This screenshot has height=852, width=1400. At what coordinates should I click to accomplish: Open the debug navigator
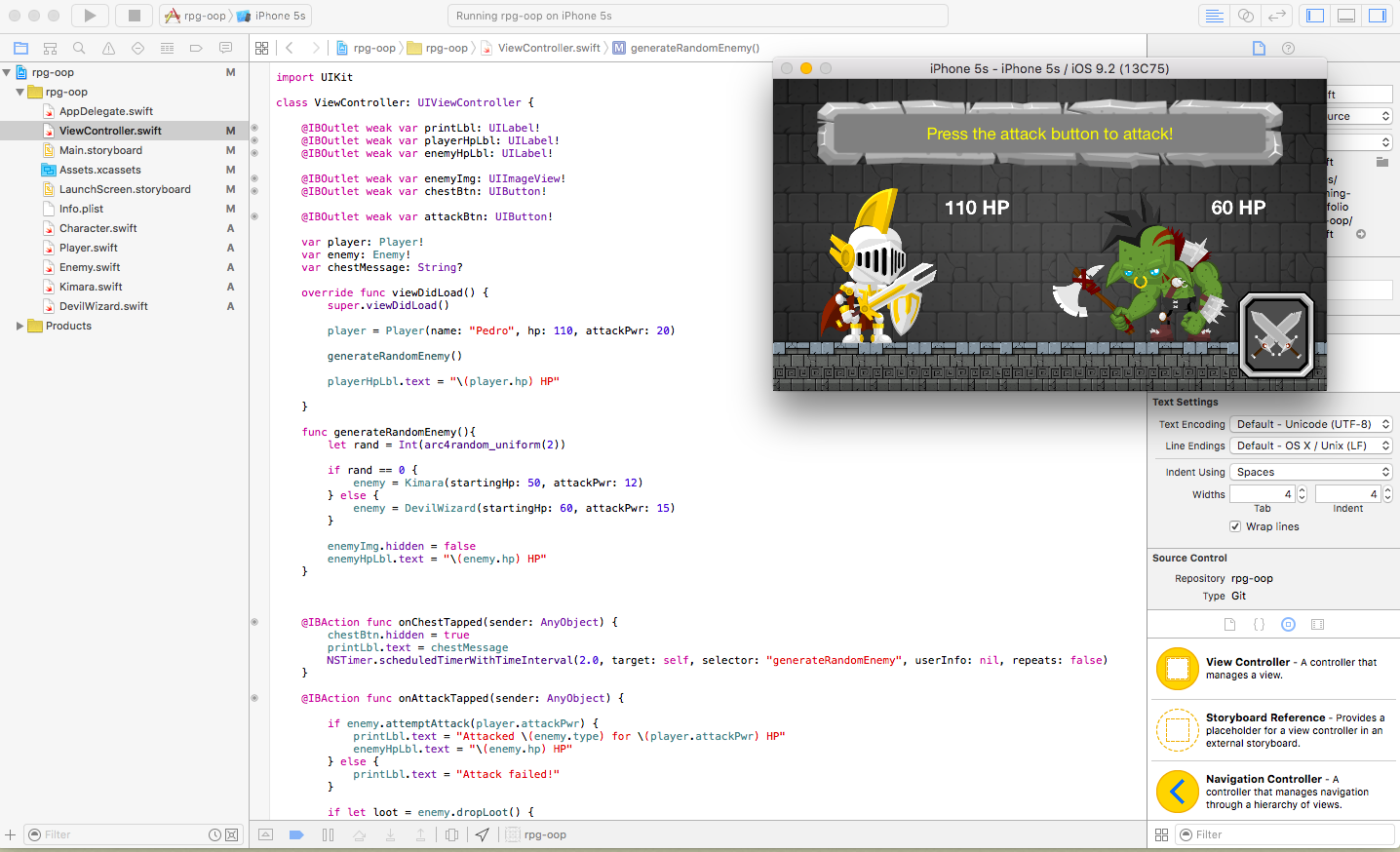coord(167,48)
